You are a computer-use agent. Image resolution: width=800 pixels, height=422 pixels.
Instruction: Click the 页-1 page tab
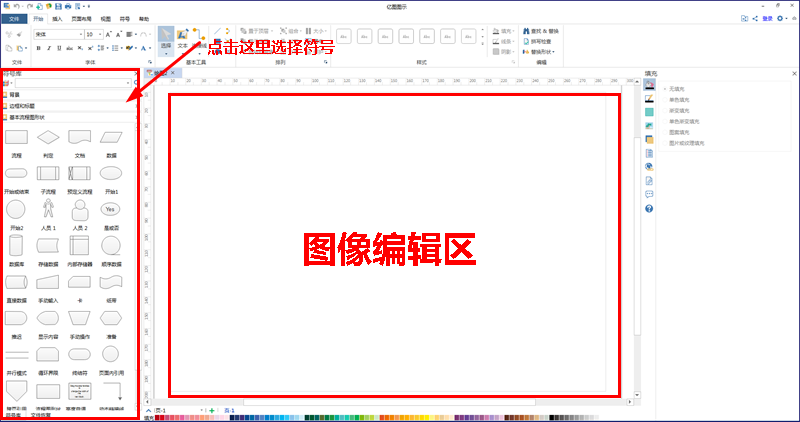coord(229,411)
